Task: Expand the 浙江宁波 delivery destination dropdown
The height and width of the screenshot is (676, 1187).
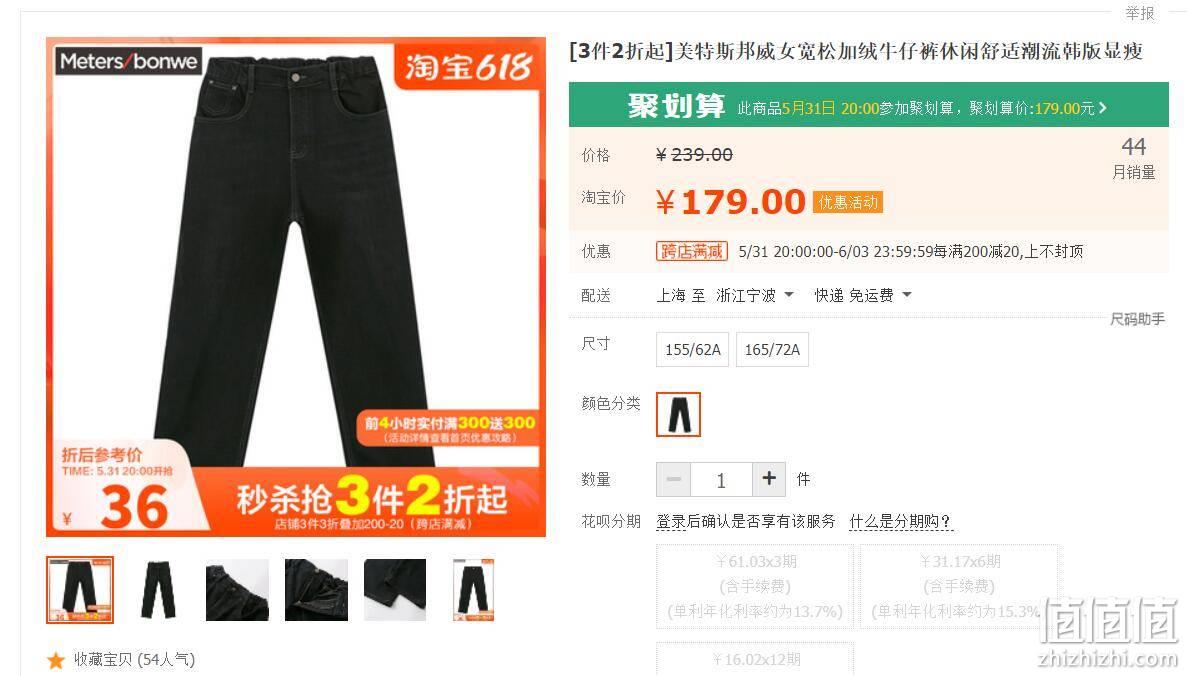Action: coord(755,295)
